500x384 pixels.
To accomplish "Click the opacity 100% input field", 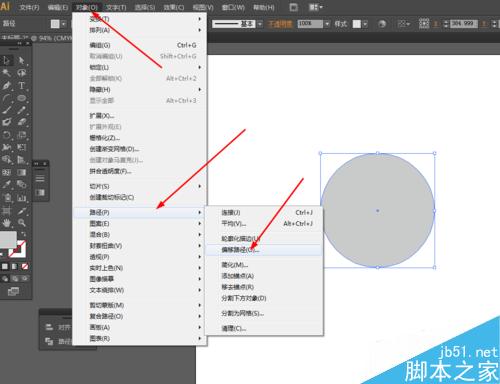I will pos(310,24).
